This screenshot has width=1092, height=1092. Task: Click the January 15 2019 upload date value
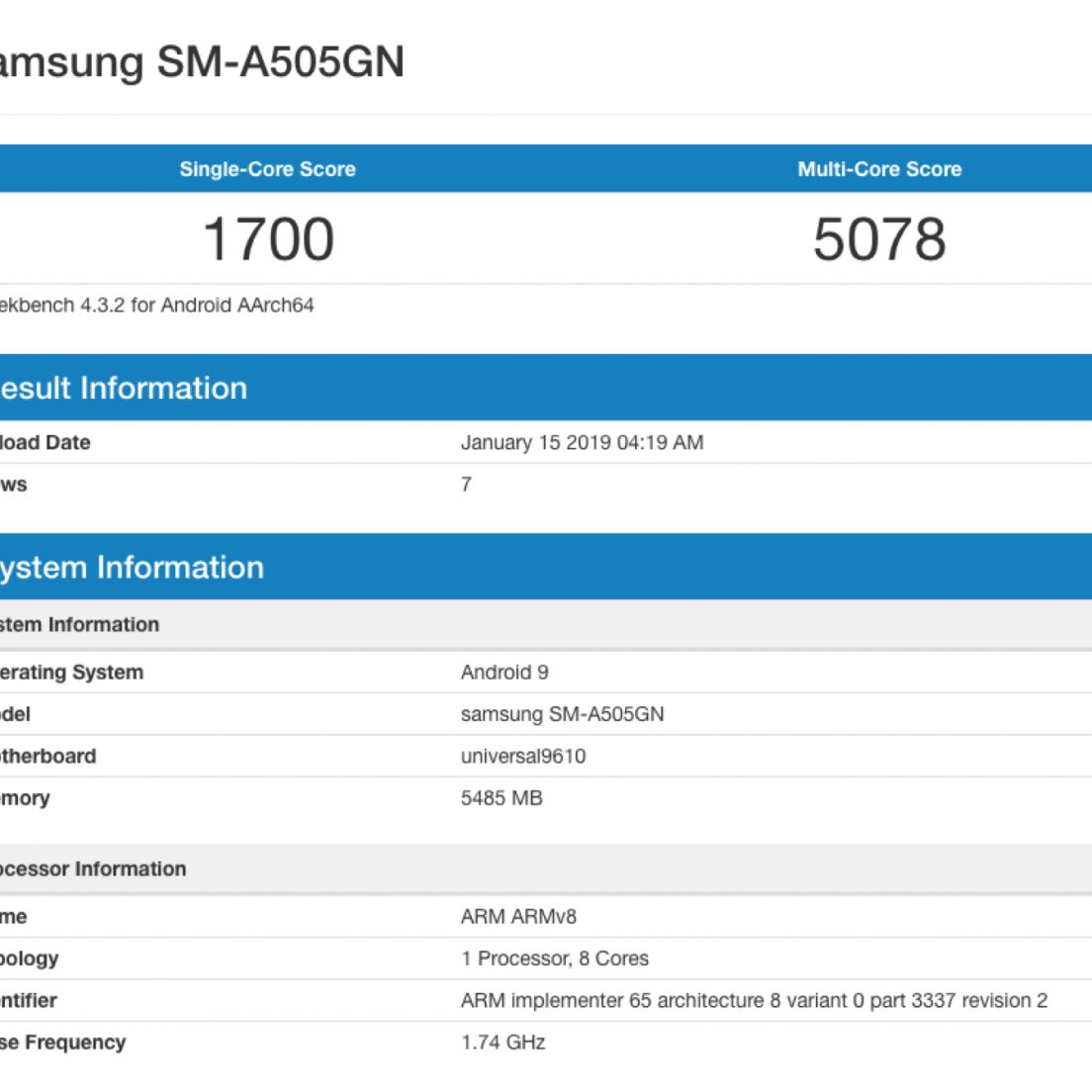582,442
